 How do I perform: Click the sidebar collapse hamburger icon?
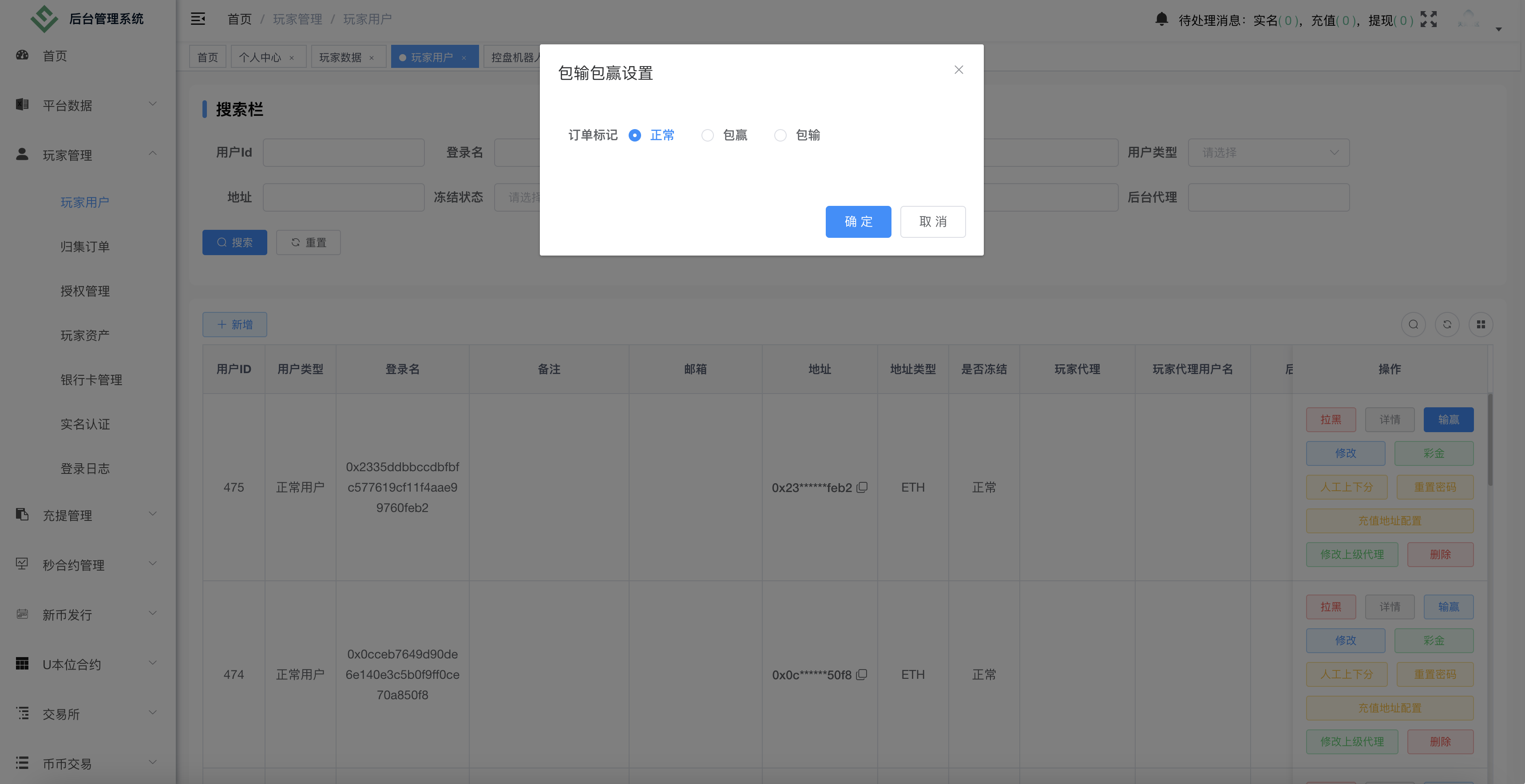(198, 19)
